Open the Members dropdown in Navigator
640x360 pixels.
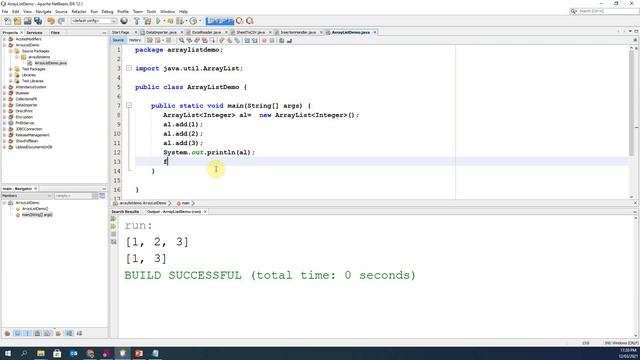tap(27, 196)
